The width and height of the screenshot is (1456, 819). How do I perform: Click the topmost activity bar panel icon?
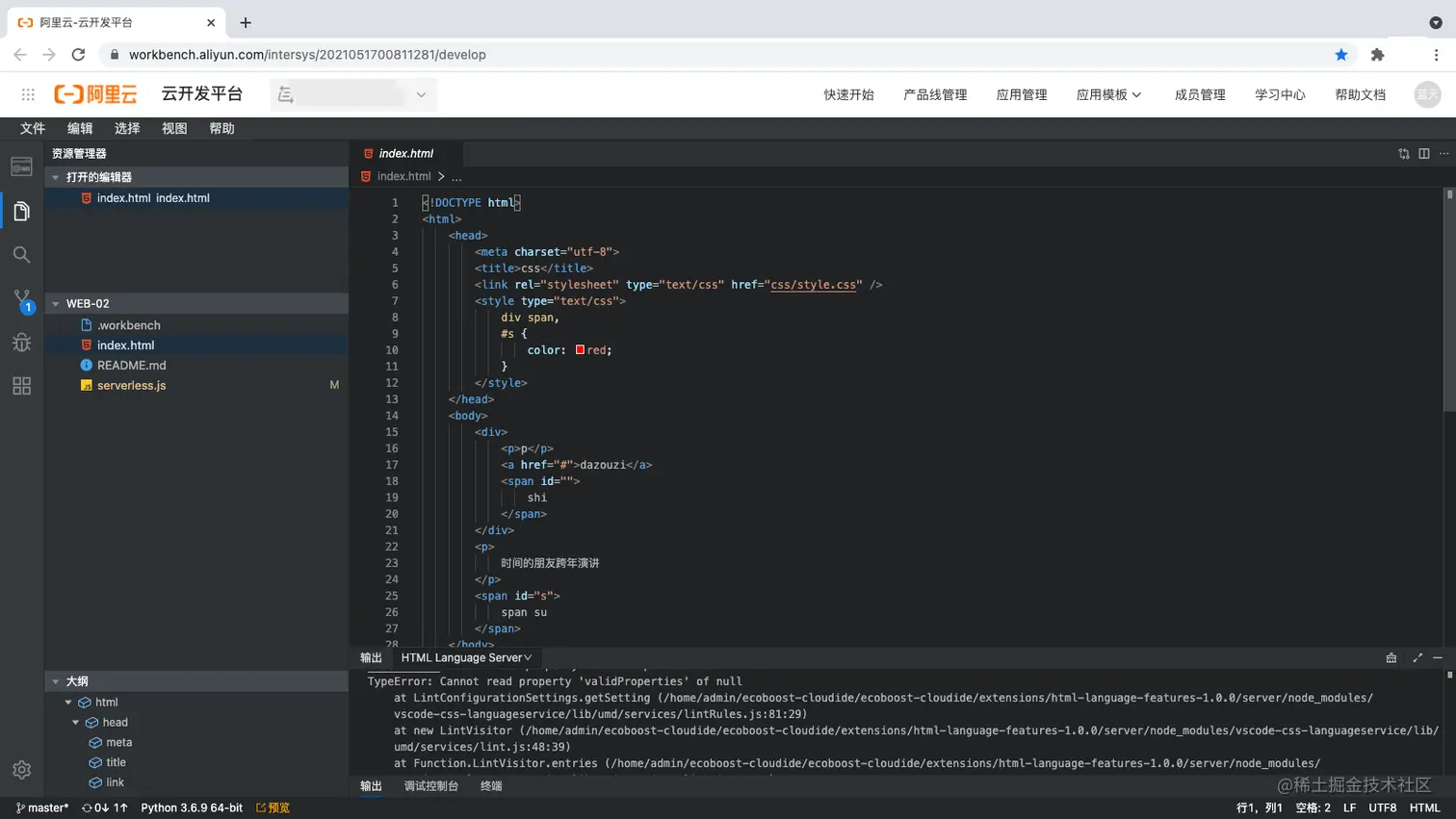(21, 167)
